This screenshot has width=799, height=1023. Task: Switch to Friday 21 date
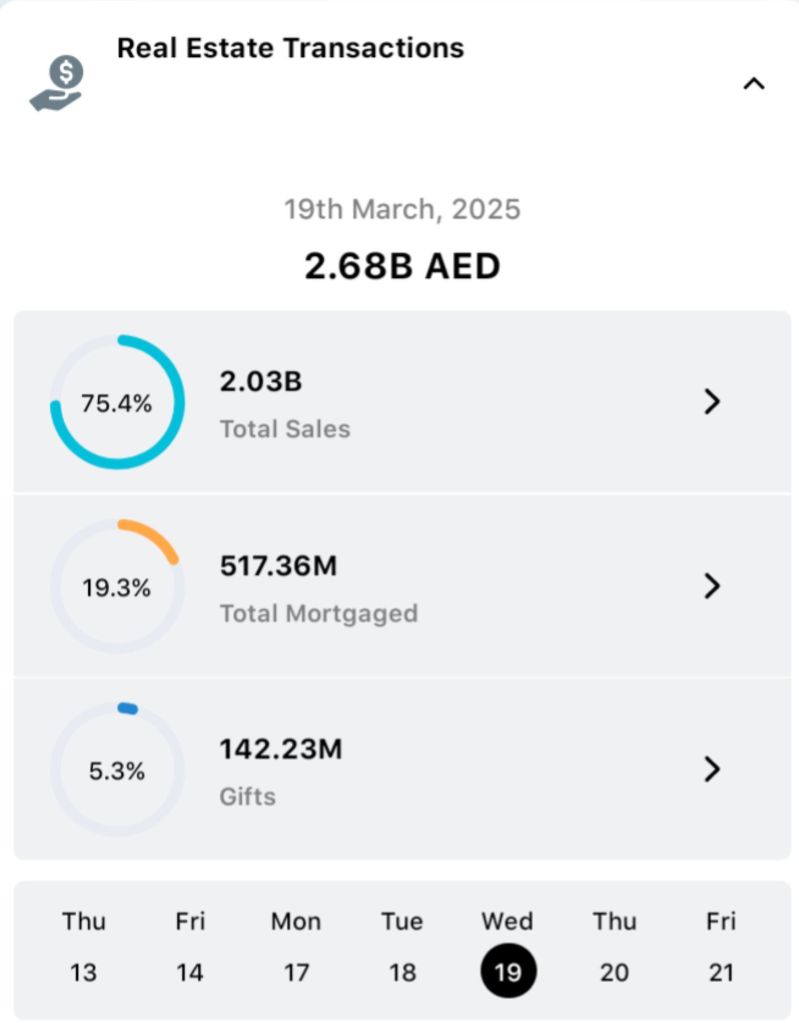721,946
